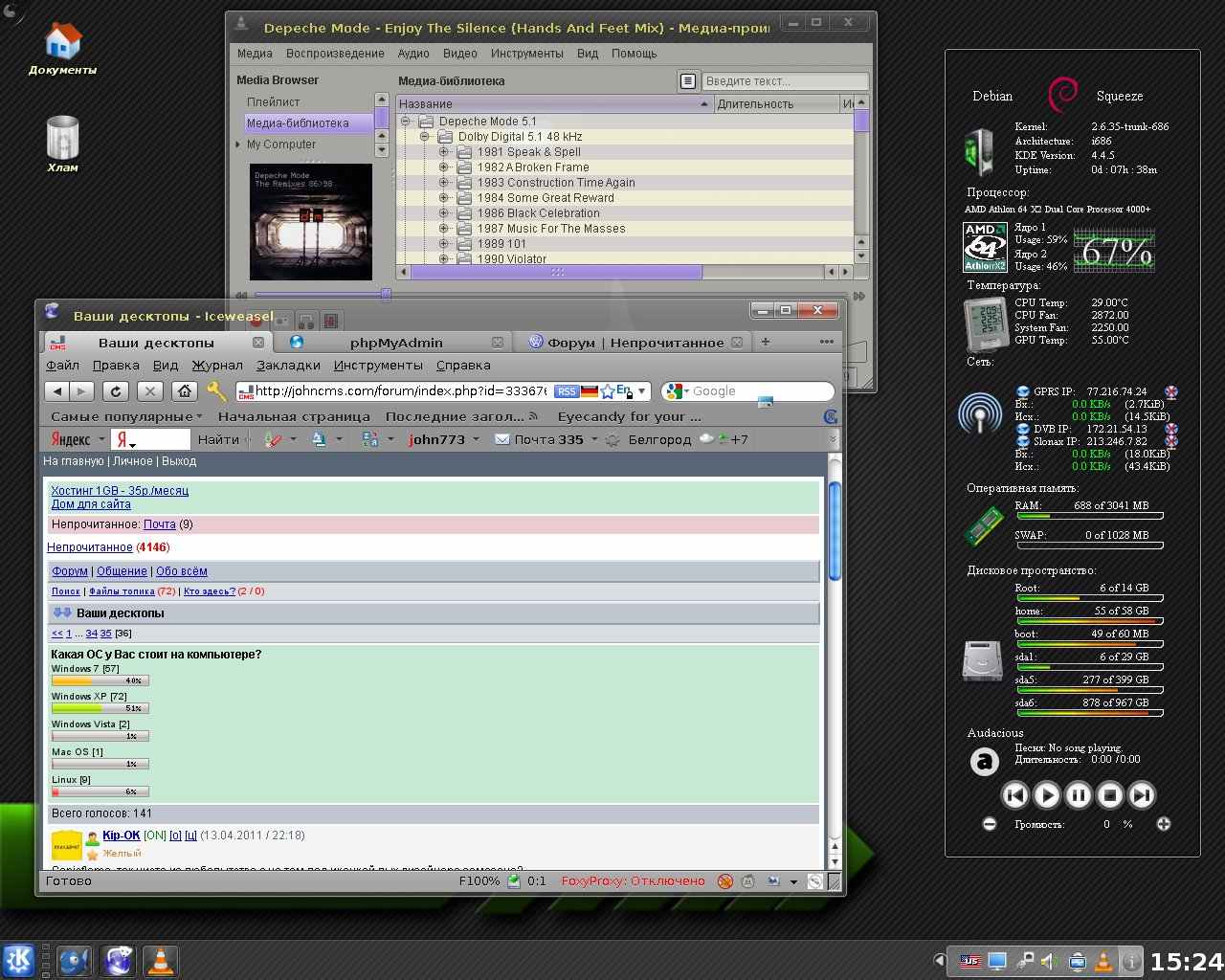Click the Найти button in Yandex bar
1225x980 pixels.
point(218,439)
